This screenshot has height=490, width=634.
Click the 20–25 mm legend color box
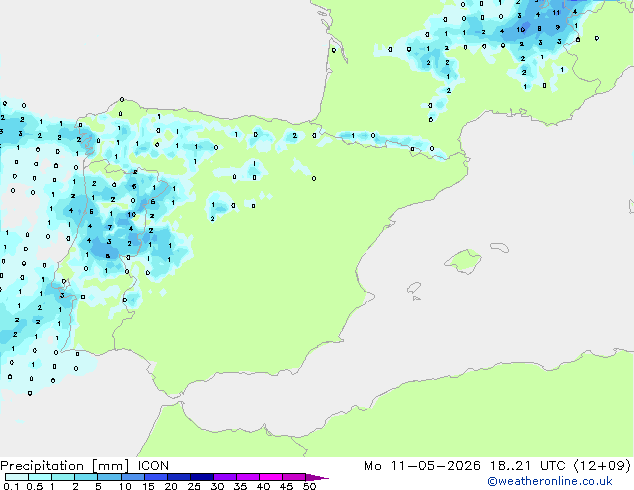[178, 477]
